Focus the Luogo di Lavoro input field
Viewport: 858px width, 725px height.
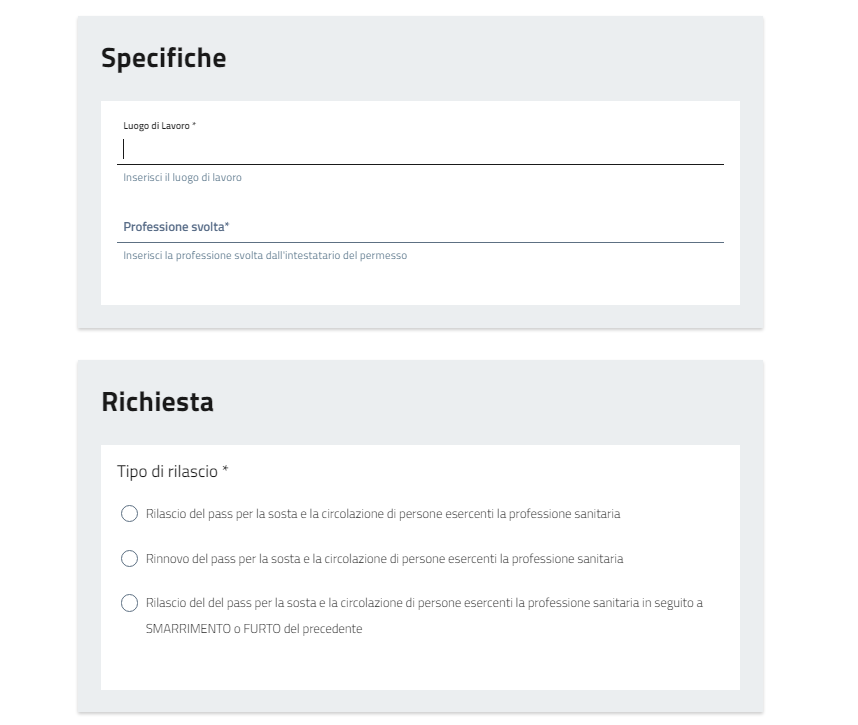(x=420, y=149)
